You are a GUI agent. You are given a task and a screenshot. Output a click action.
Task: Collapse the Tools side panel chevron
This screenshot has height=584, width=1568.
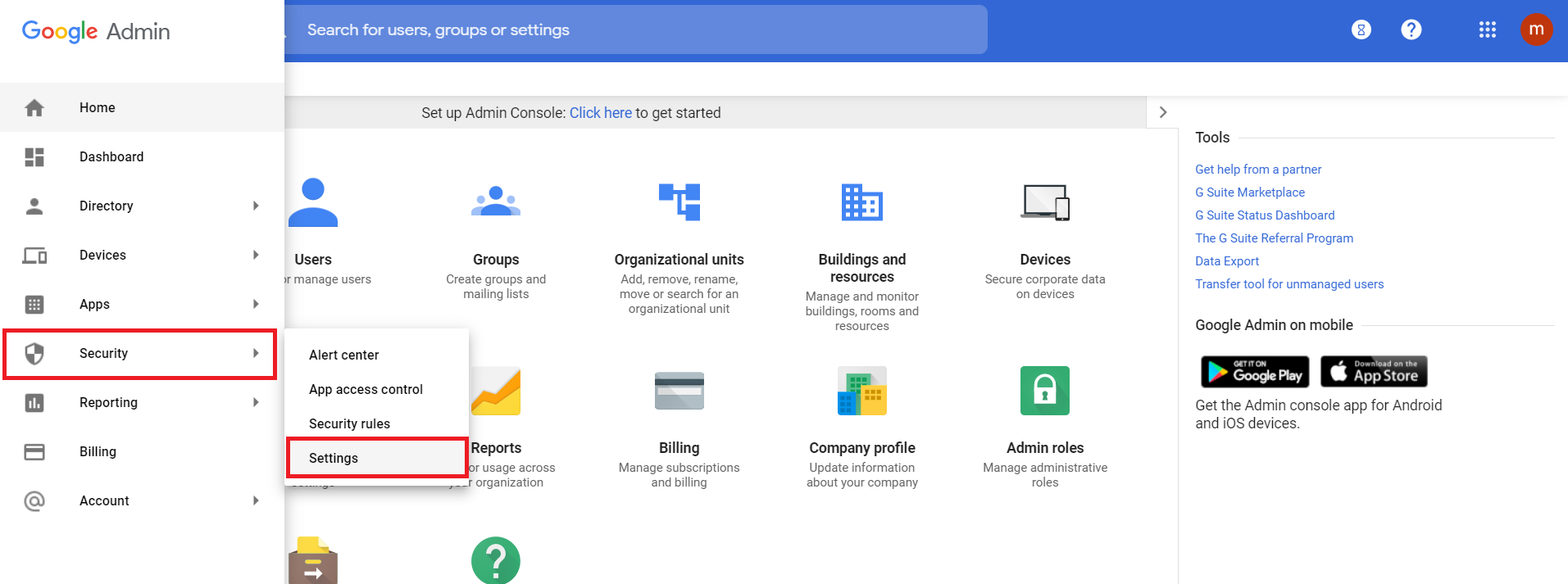point(1163,112)
